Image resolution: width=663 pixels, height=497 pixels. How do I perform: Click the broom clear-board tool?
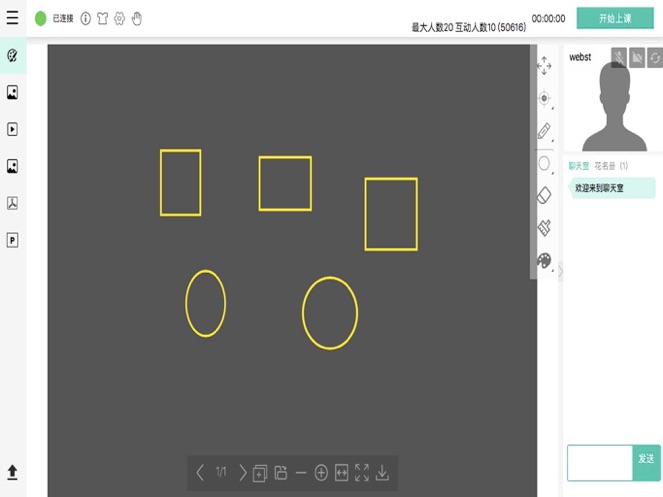point(544,228)
